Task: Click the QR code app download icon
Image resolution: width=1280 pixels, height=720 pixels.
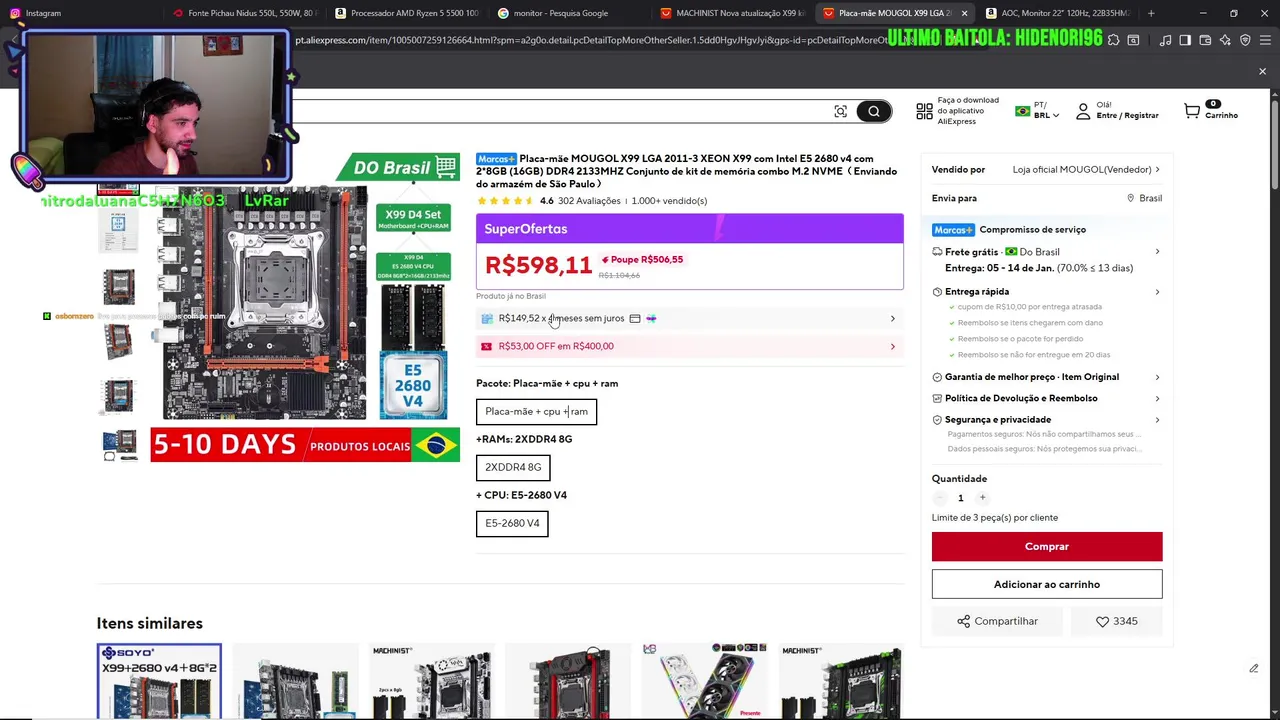Action: click(x=924, y=111)
